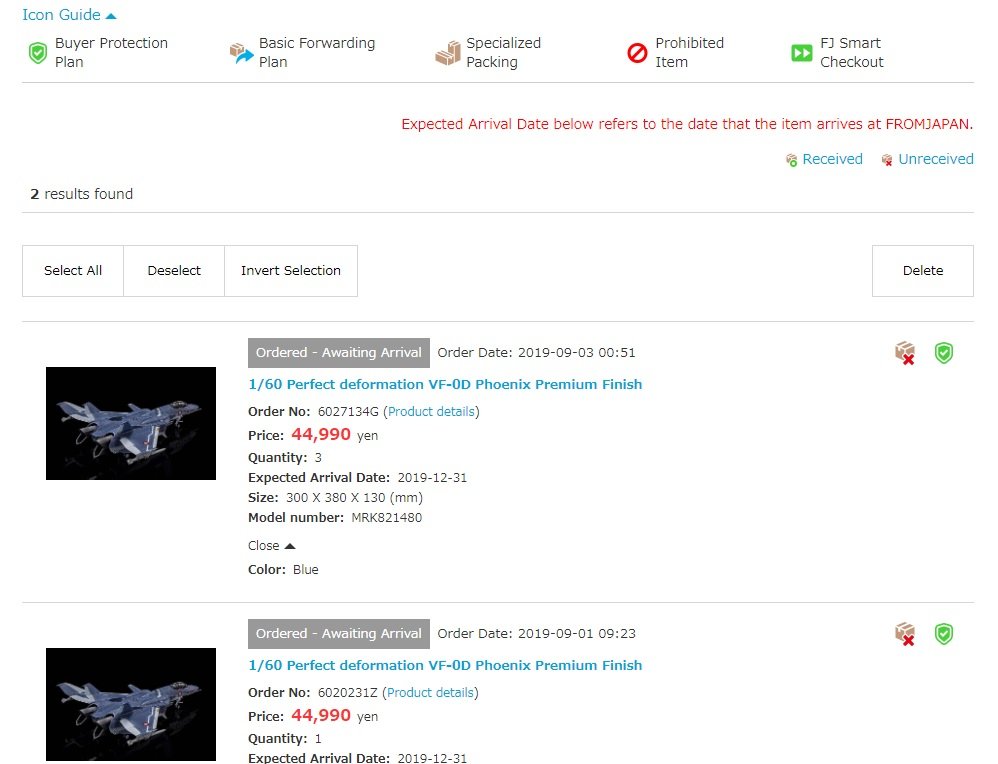The height and width of the screenshot is (764, 998).
Task: Click Order Date 2019-09-03 00:51 text
Action: [x=536, y=353]
